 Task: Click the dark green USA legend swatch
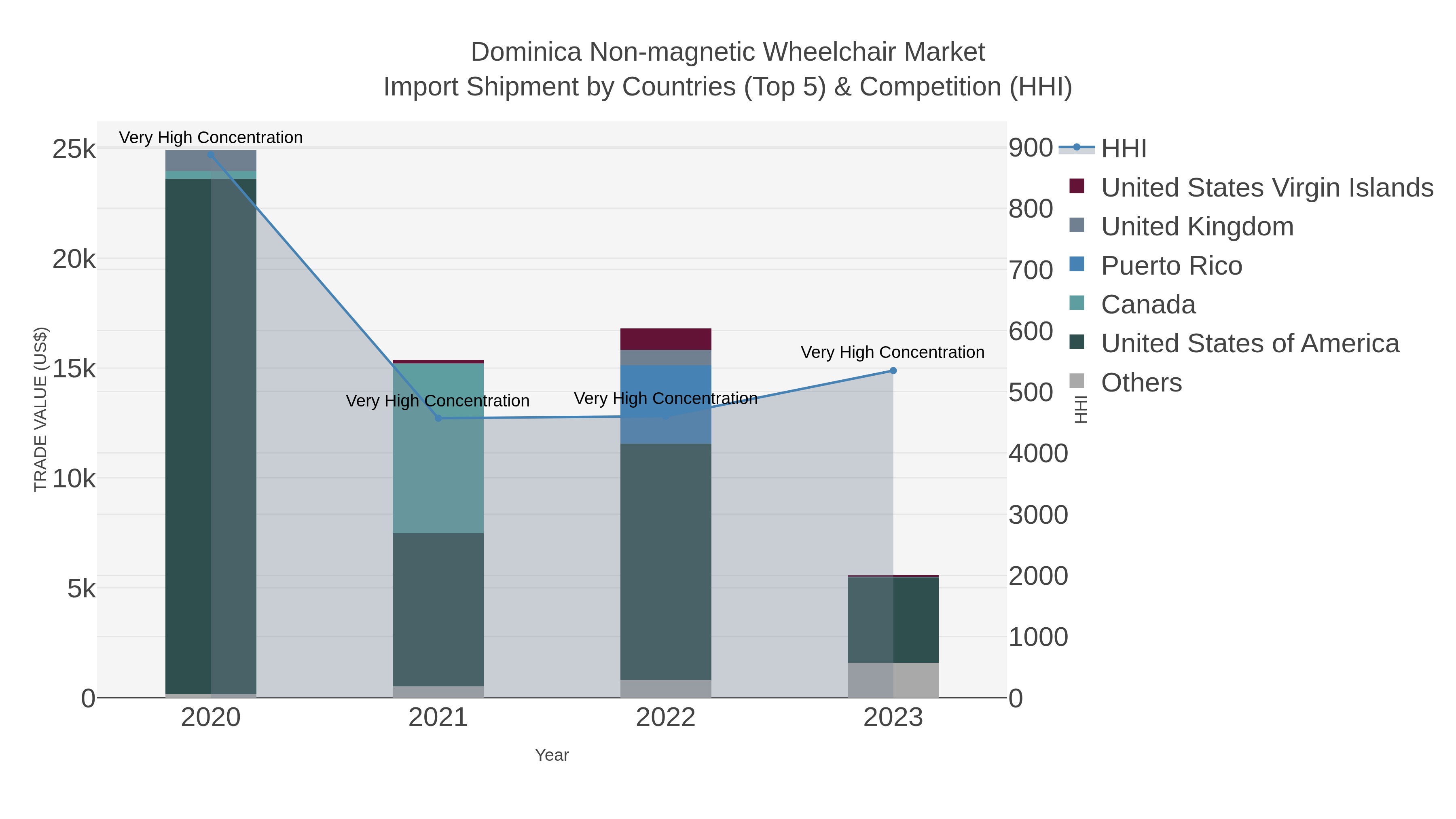click(x=1077, y=342)
